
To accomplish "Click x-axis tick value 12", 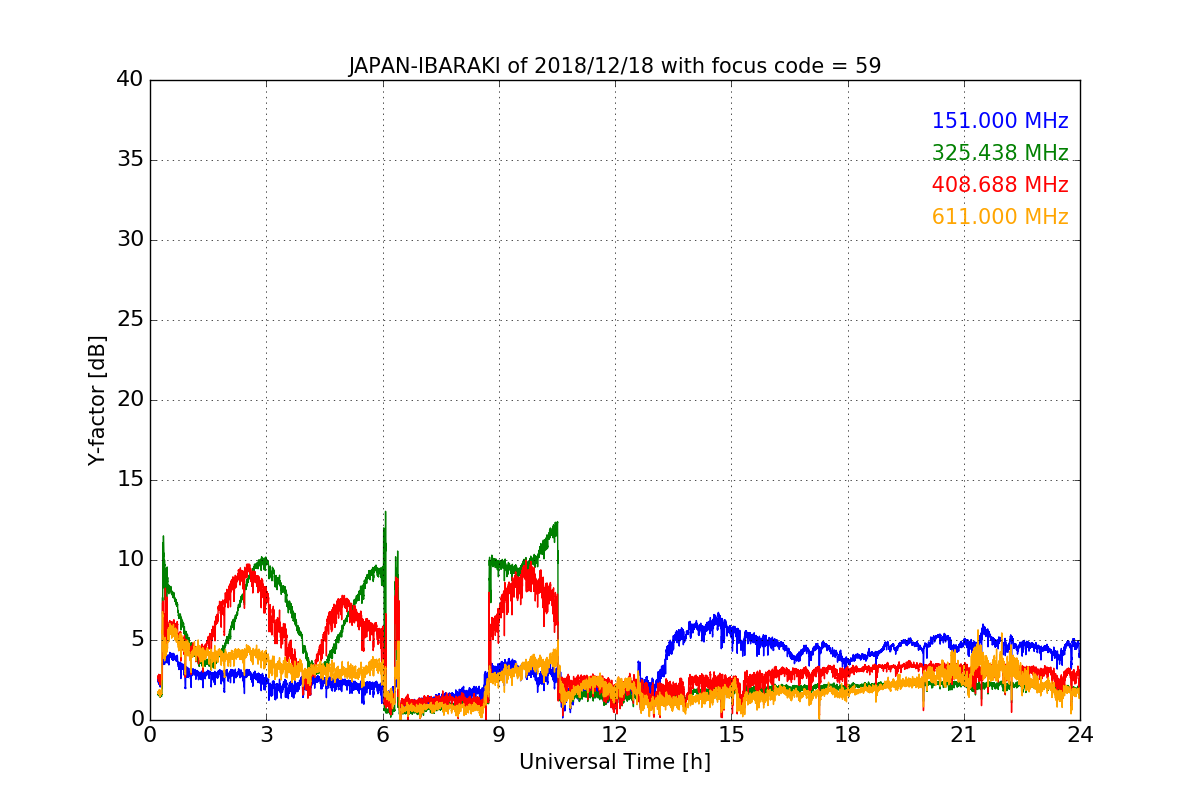I will point(615,735).
